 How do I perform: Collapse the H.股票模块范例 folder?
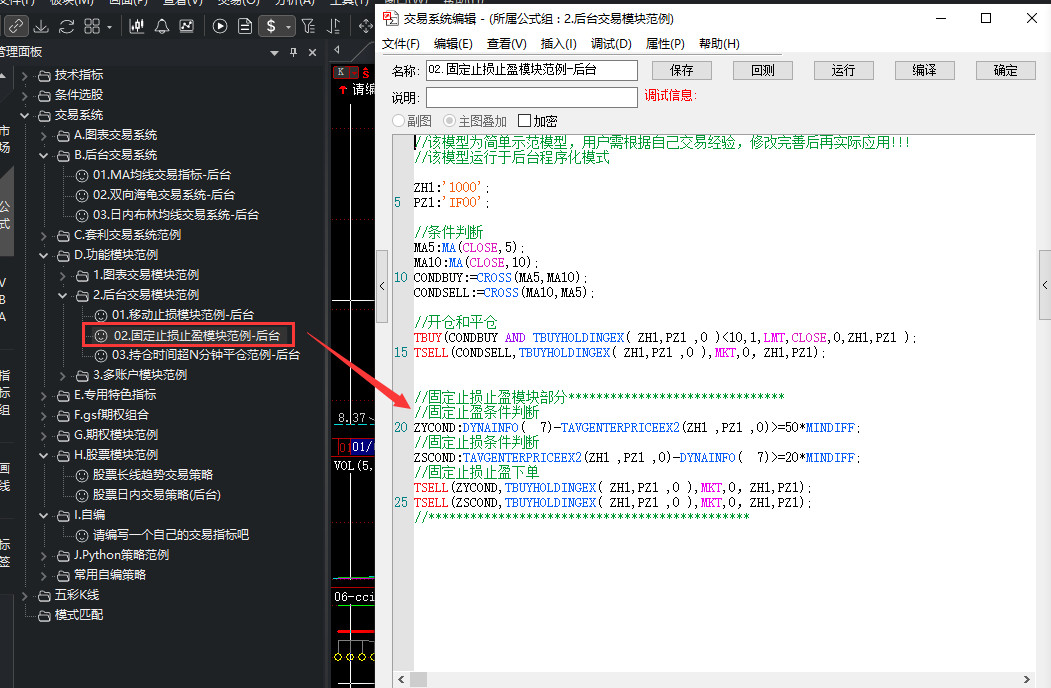(44, 456)
